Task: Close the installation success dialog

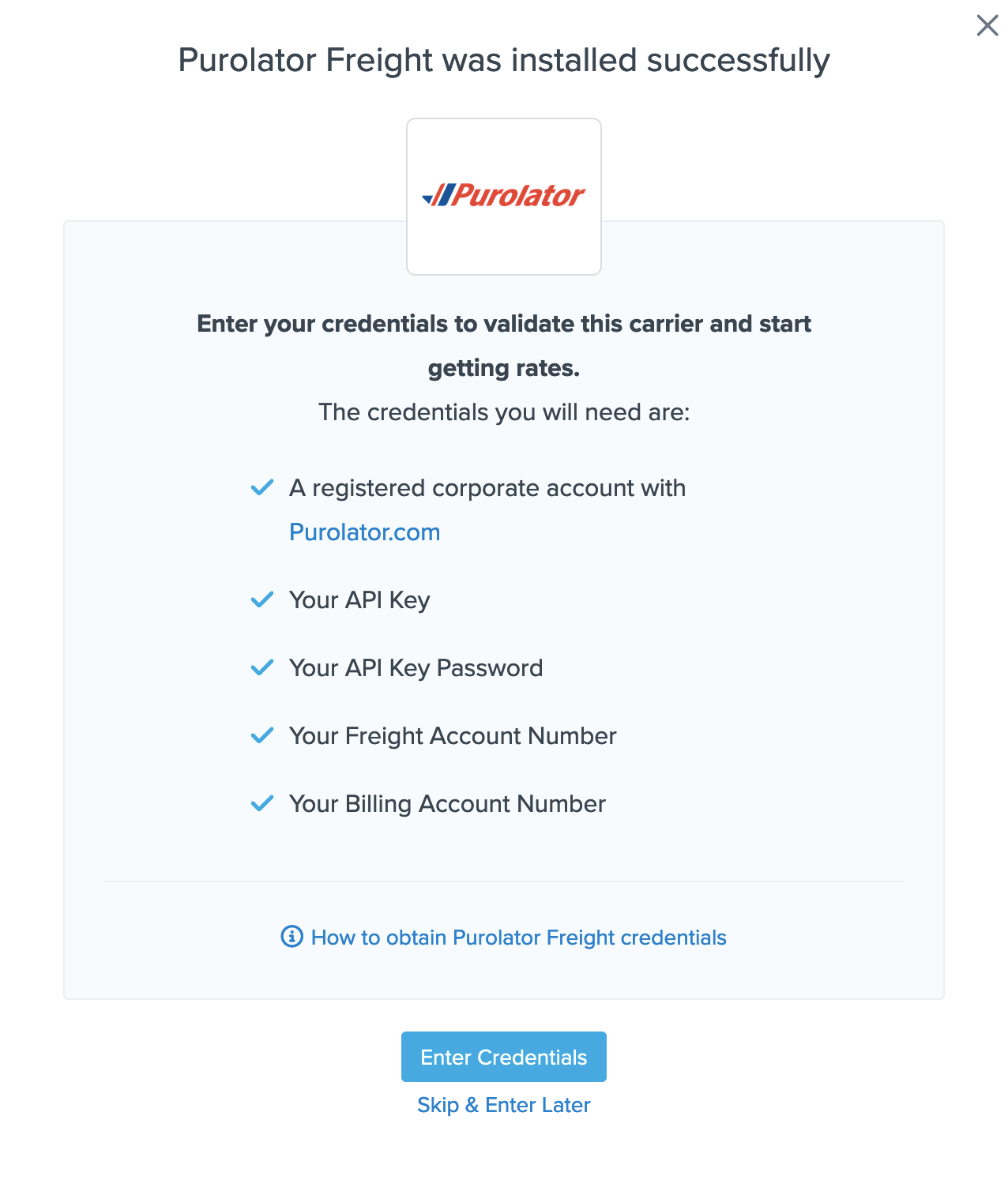Action: click(987, 25)
